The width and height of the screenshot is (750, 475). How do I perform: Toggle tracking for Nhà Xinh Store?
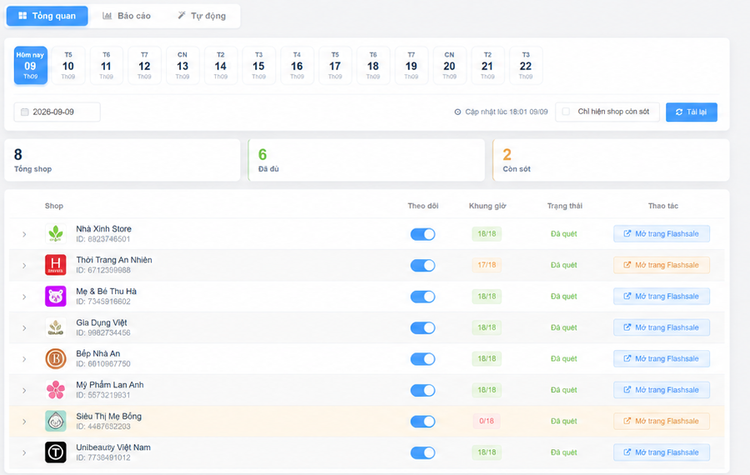point(423,234)
